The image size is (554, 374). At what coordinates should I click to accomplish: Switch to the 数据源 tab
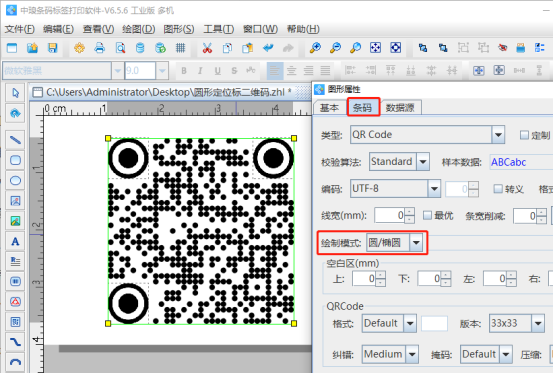[400, 108]
